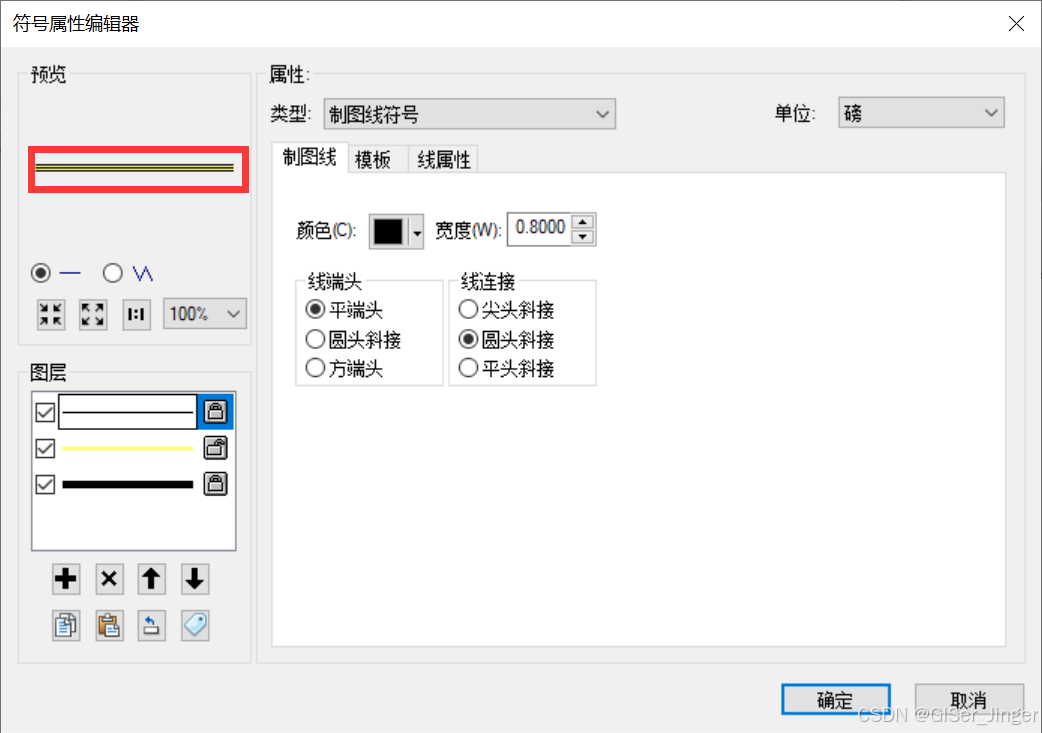The width and height of the screenshot is (1042, 733).
Task: Click the add layer plus icon
Action: [x=66, y=579]
